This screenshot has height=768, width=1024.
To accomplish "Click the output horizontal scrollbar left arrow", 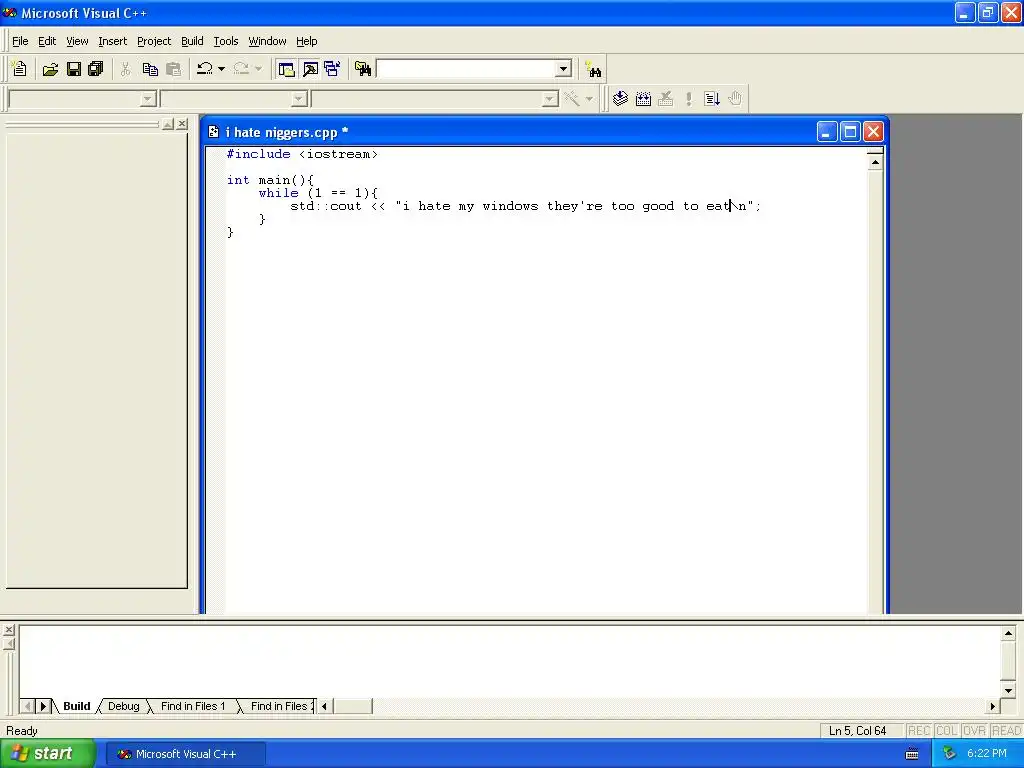I will pos(325,706).
